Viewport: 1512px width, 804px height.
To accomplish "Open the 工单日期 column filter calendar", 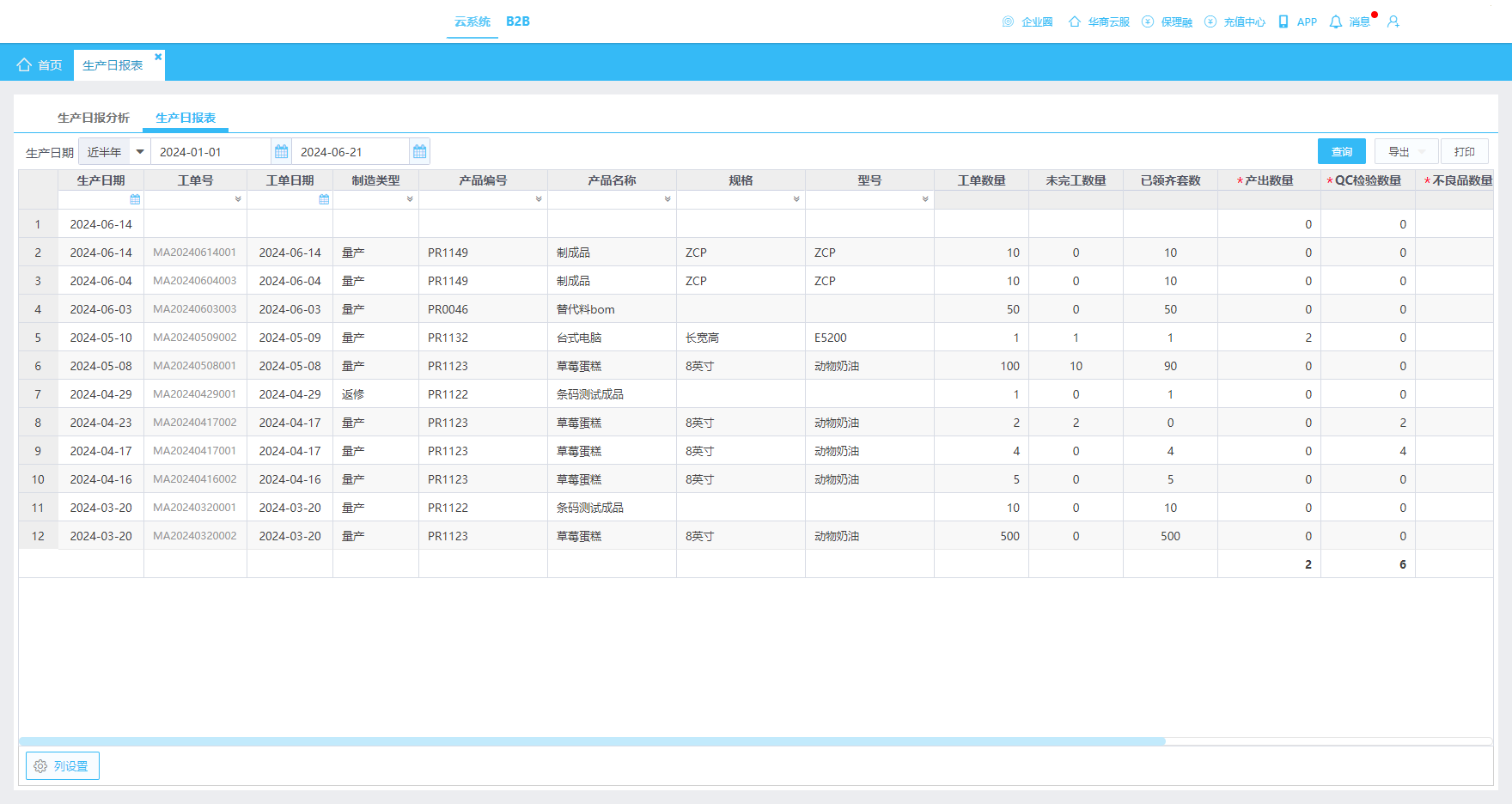I will (x=324, y=199).
